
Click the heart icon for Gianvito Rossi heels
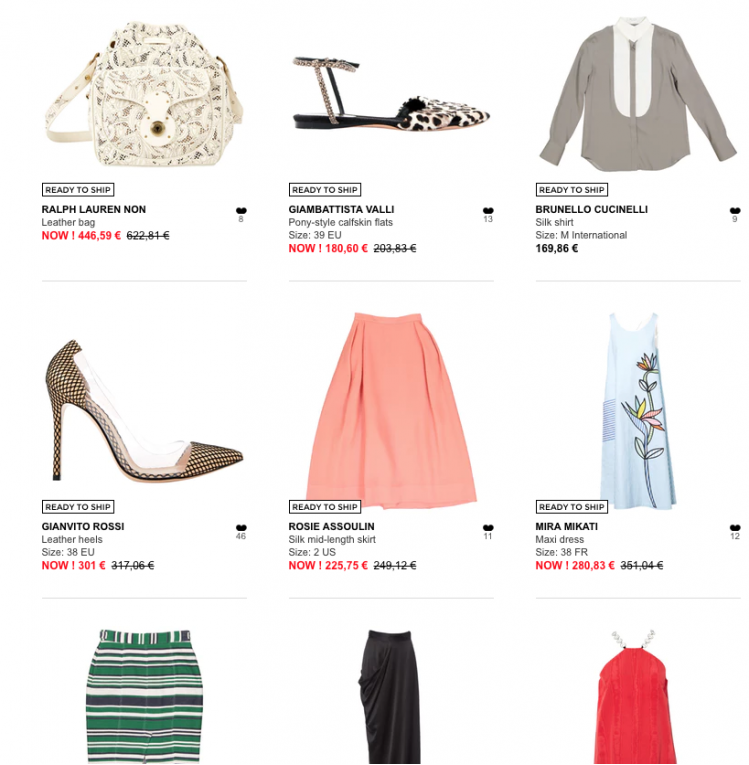click(x=241, y=528)
